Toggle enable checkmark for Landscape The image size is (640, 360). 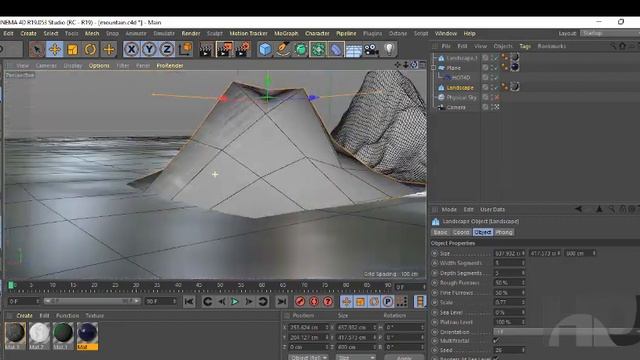(497, 87)
